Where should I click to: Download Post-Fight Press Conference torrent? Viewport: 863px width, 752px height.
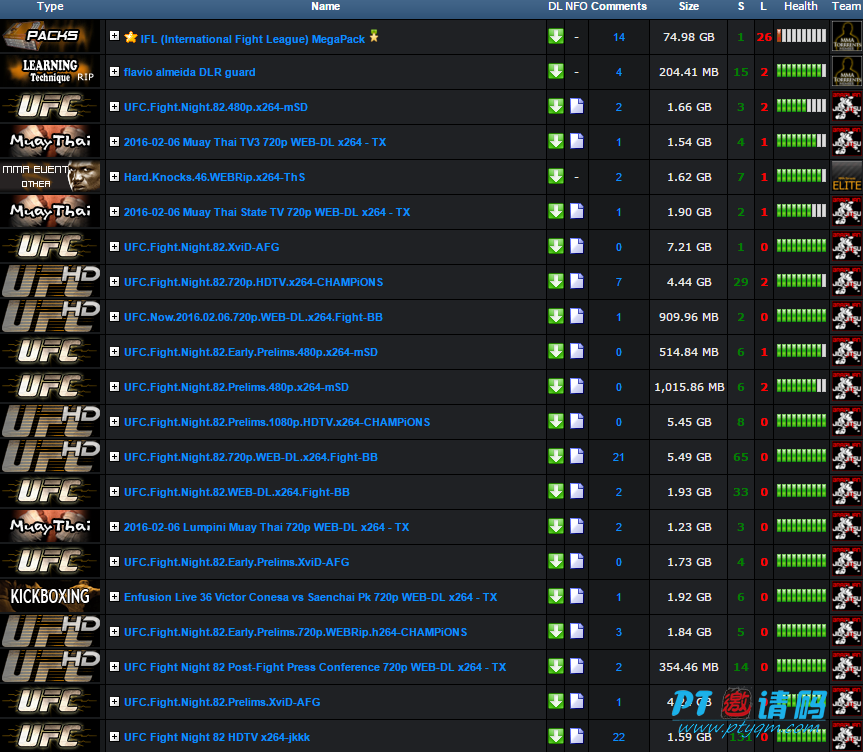coord(555,666)
